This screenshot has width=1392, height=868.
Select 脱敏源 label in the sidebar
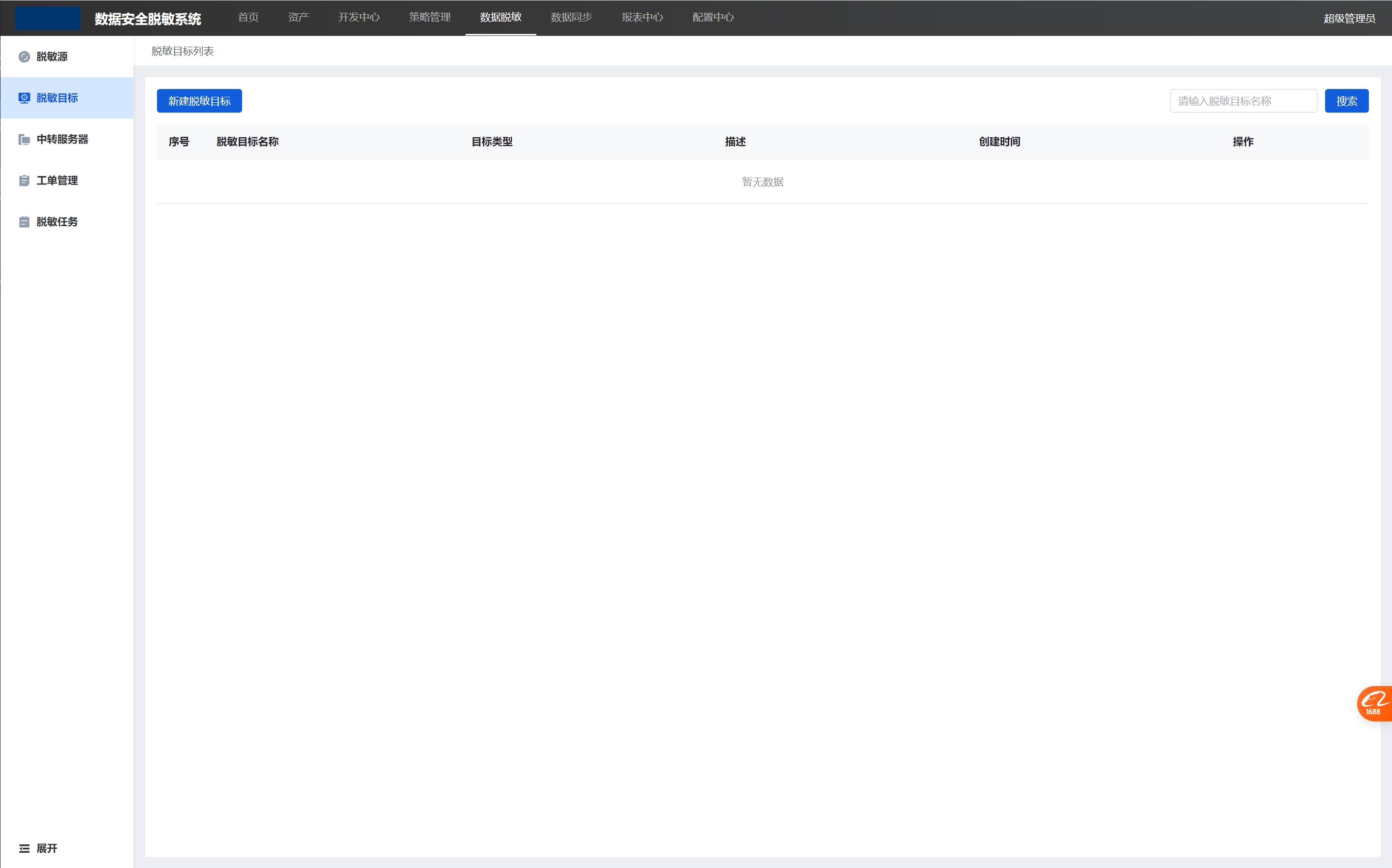[x=52, y=57]
